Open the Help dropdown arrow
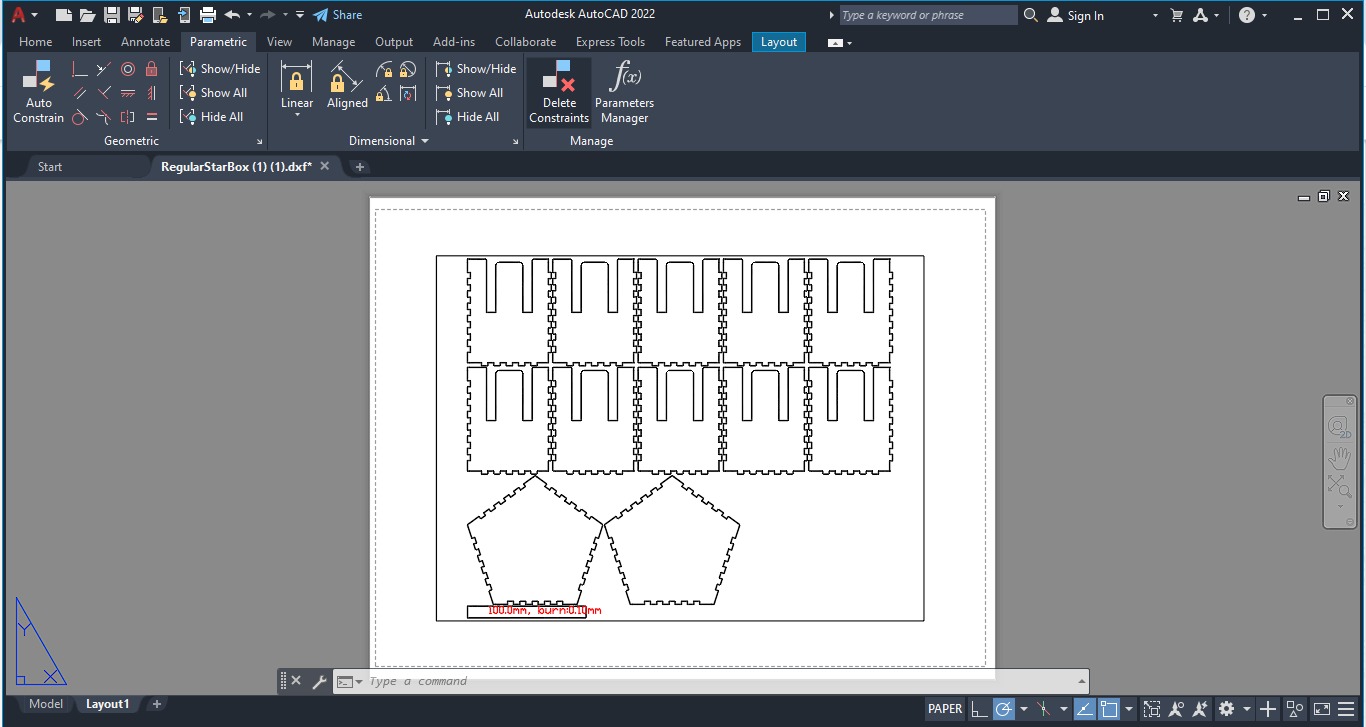 click(1264, 15)
